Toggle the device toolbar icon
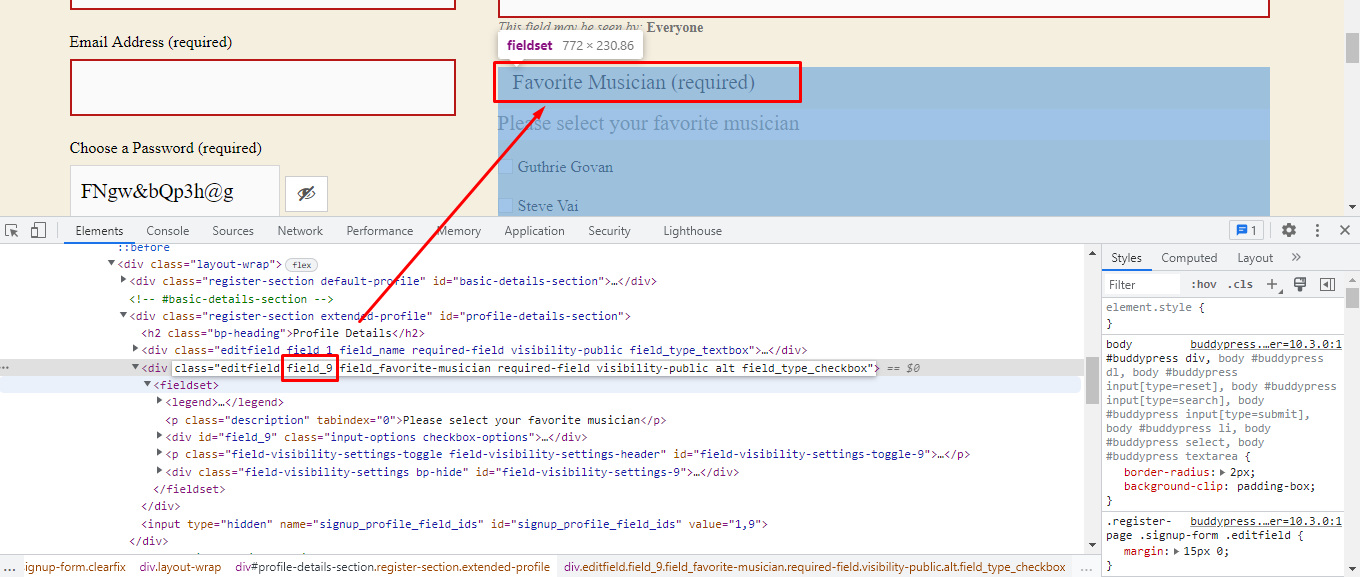The height and width of the screenshot is (577, 1360). pos(38,230)
